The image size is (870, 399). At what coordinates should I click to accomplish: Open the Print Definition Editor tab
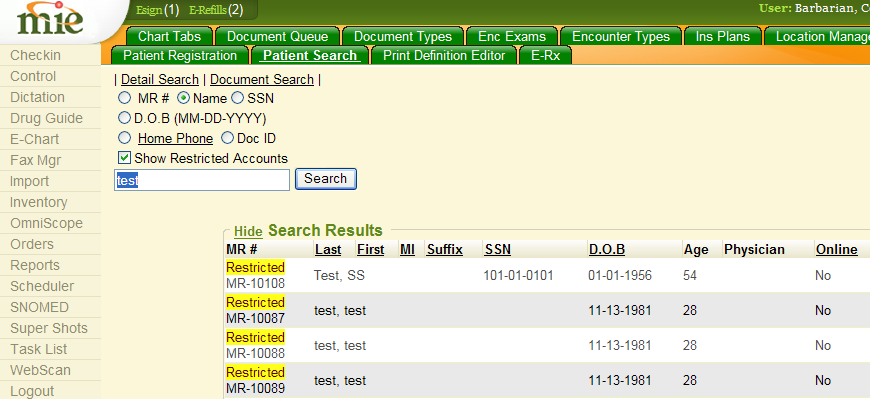[x=444, y=55]
